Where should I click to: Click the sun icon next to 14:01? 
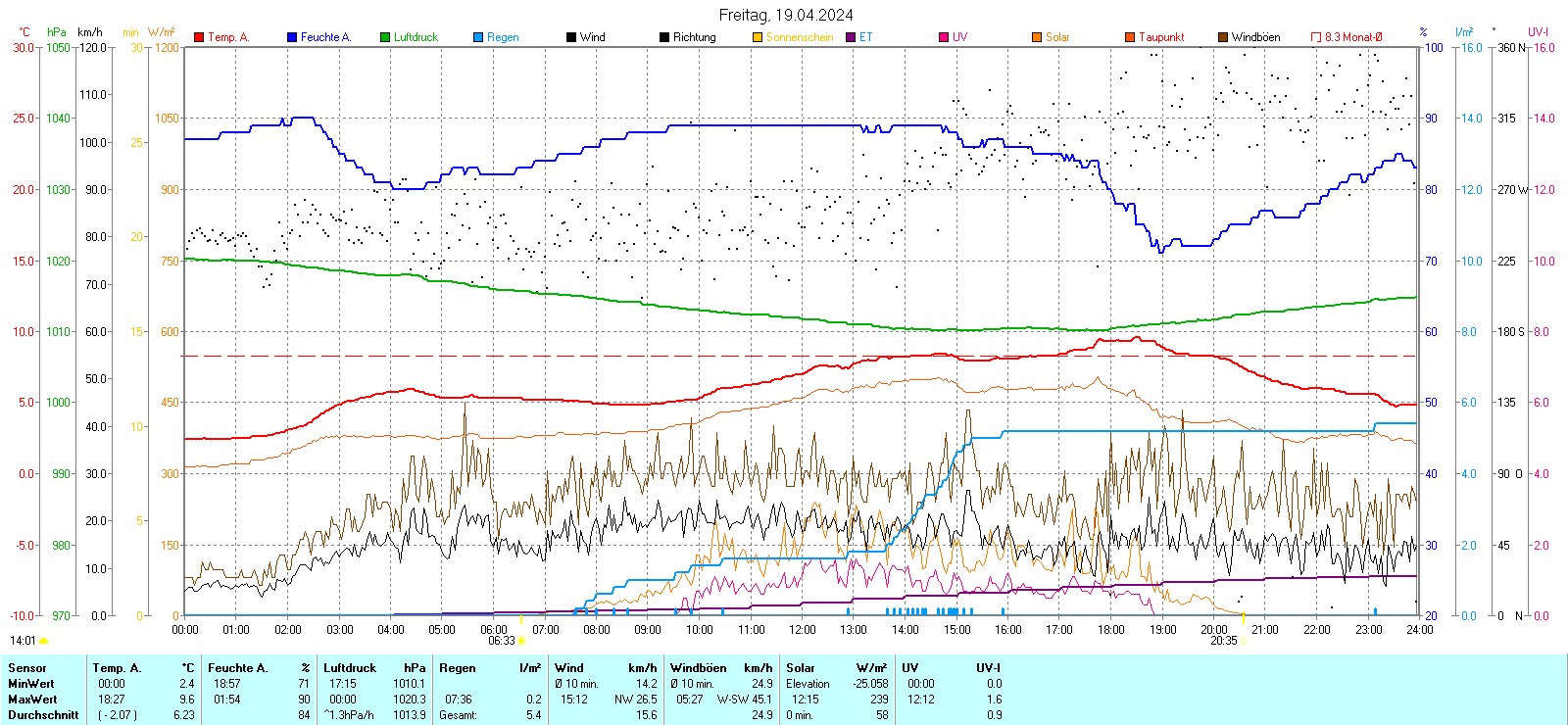43,641
